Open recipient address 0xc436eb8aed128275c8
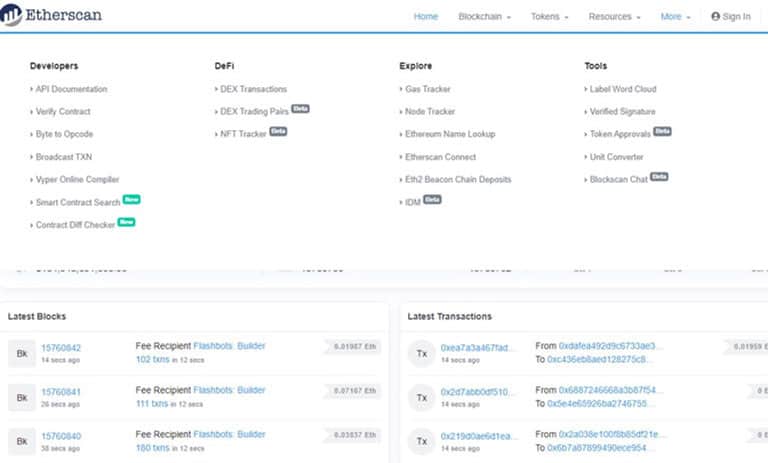The image size is (768, 463). point(600,360)
